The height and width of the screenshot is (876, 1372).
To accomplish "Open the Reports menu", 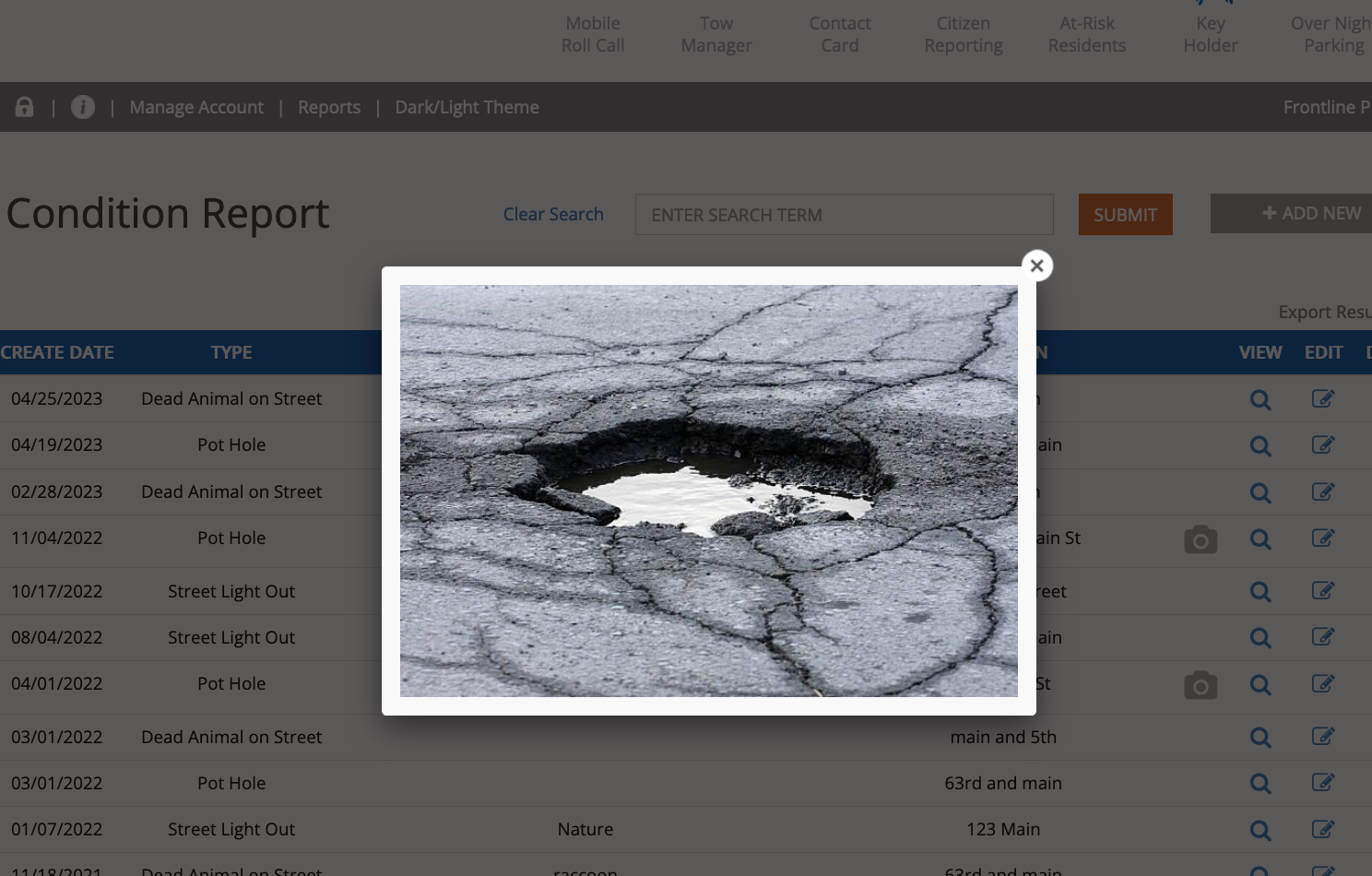I will [x=329, y=107].
